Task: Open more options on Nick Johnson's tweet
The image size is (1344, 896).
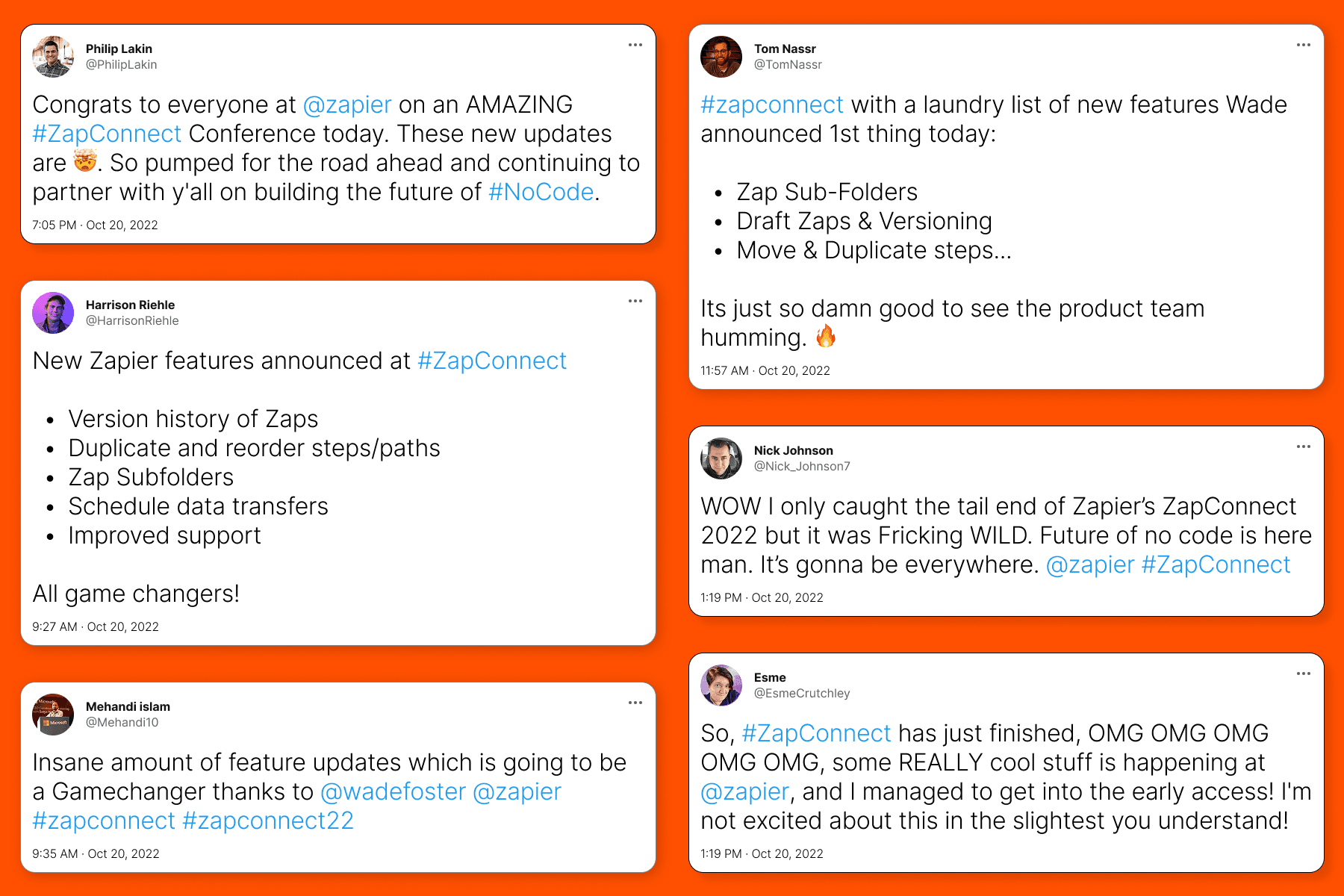Action: pyautogui.click(x=1304, y=447)
